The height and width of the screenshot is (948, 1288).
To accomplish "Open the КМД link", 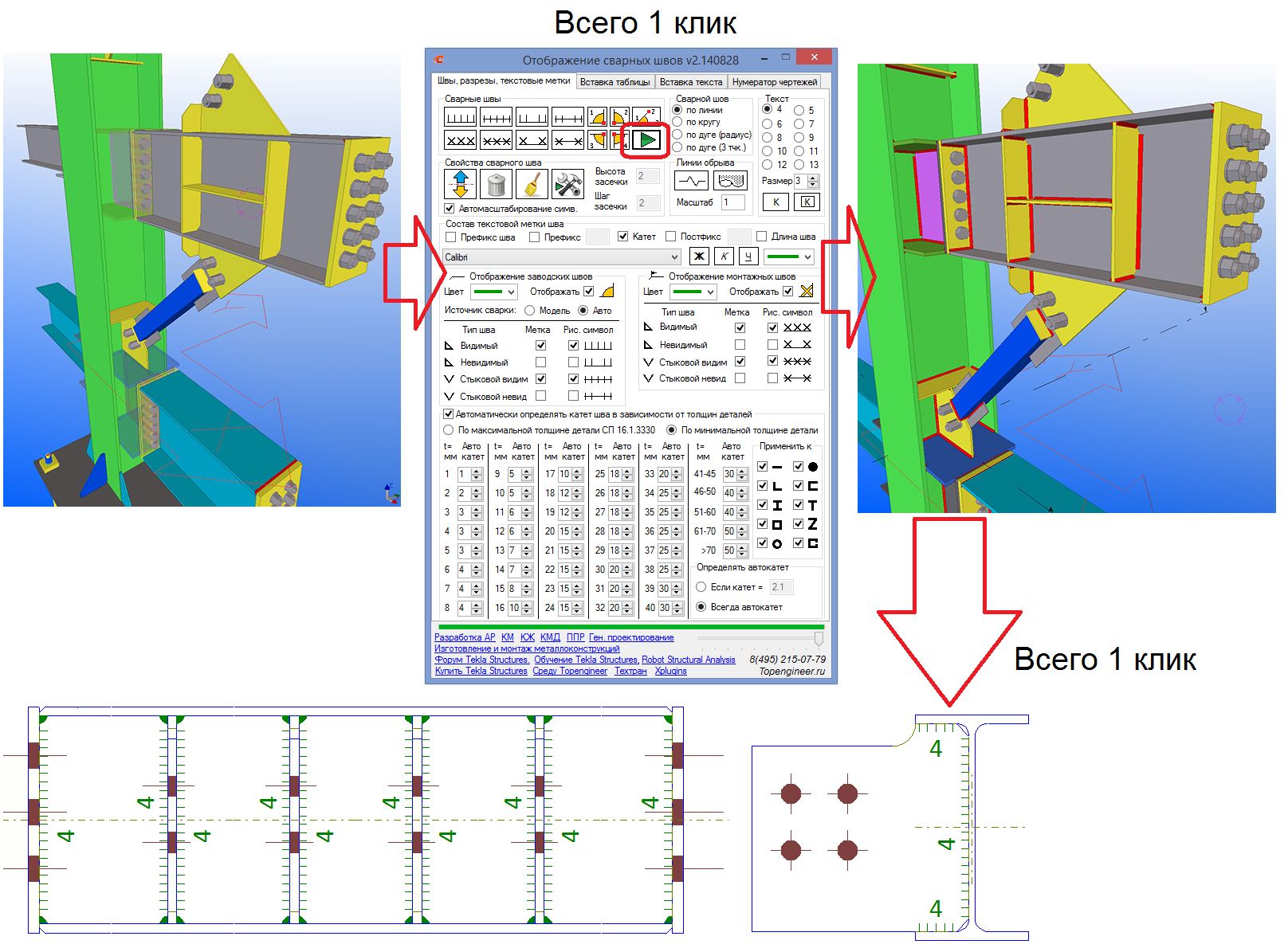I will [550, 637].
